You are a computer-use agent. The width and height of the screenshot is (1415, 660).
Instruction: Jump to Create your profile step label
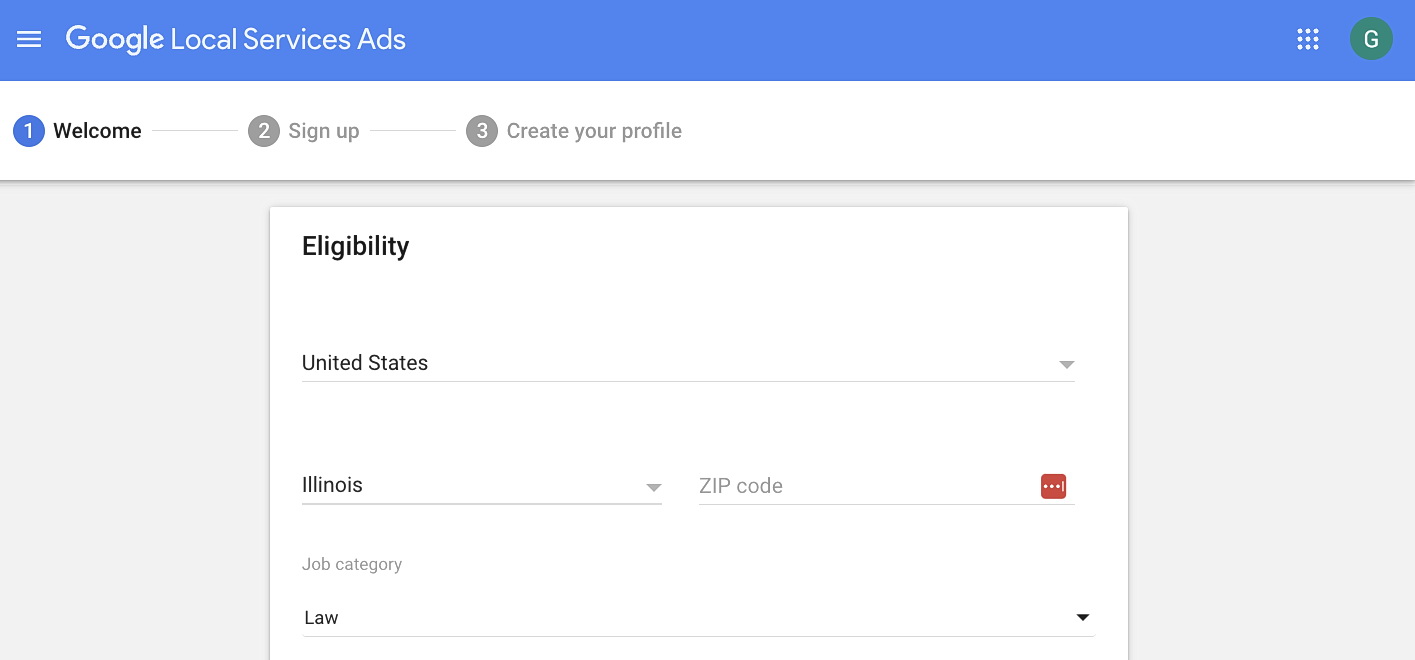point(594,131)
